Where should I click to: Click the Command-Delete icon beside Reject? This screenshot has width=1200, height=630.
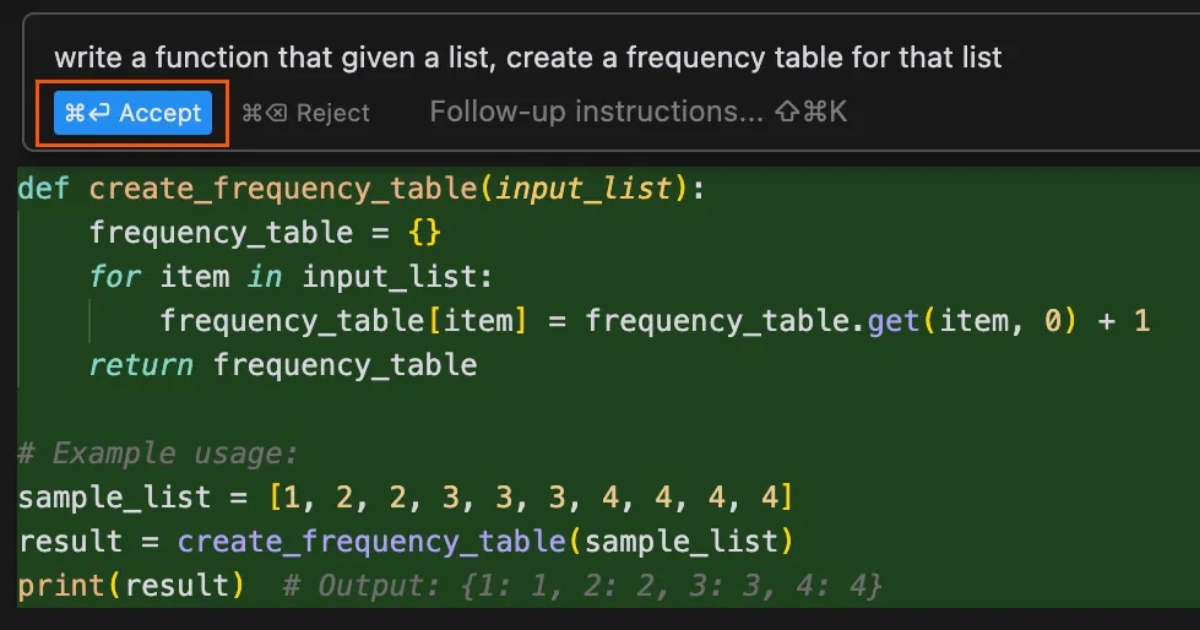point(264,113)
